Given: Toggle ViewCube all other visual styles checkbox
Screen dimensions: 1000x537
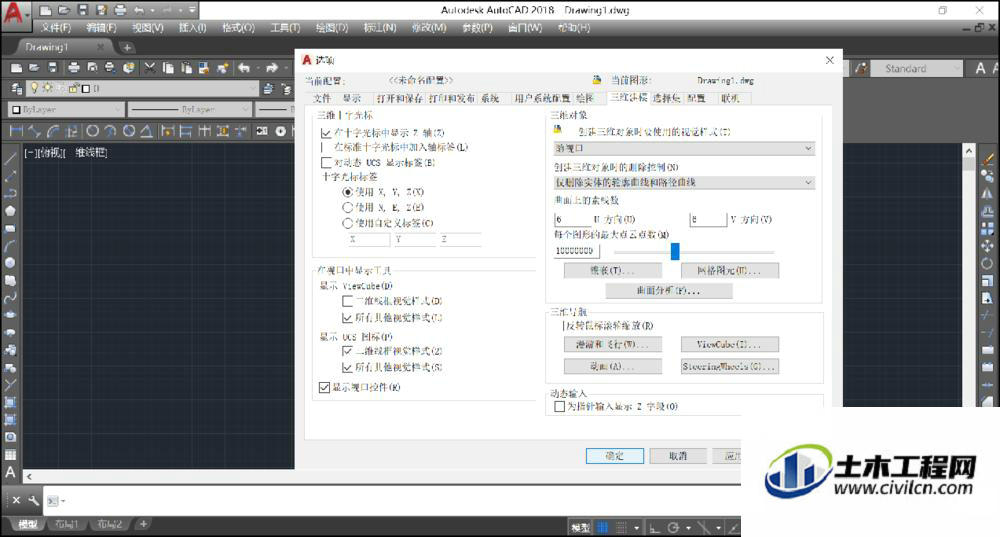Looking at the screenshot, I should pyautogui.click(x=348, y=317).
